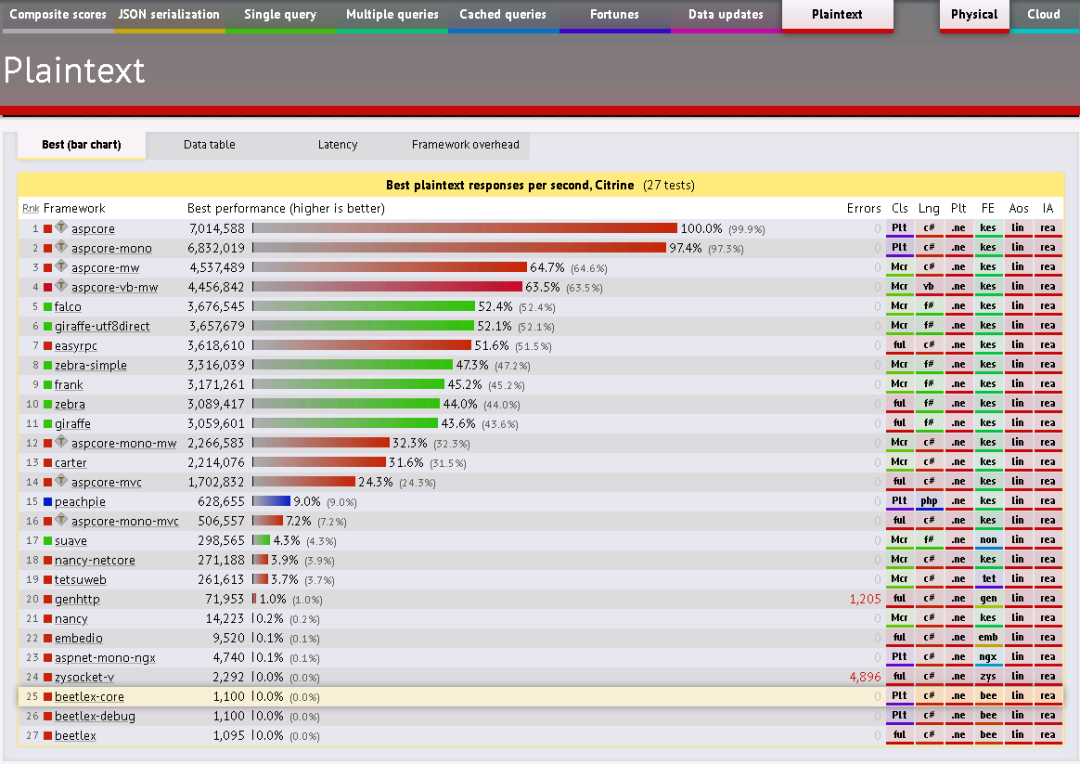Viewport: 1080px width, 764px height.
Task: Click the Lng column header
Action: [x=928, y=209]
